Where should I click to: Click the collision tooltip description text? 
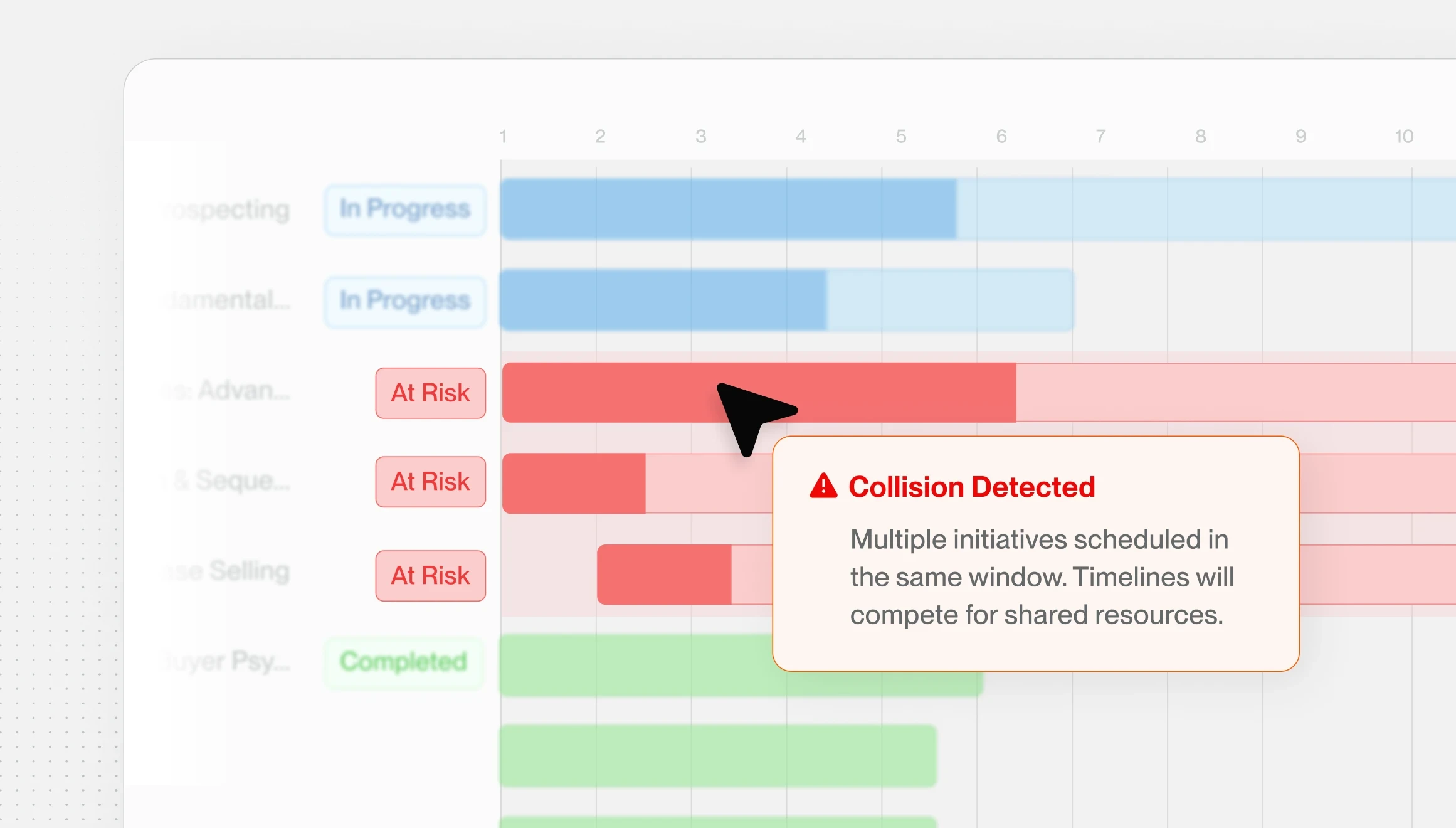(1042, 577)
